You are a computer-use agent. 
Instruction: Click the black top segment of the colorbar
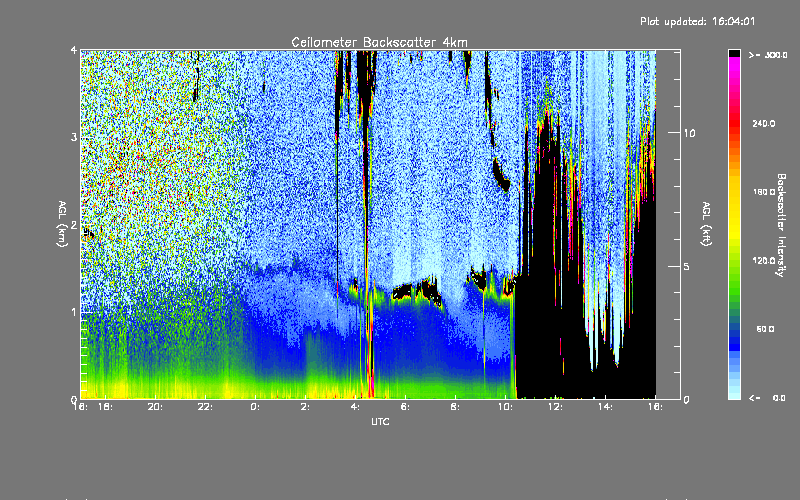point(734,53)
